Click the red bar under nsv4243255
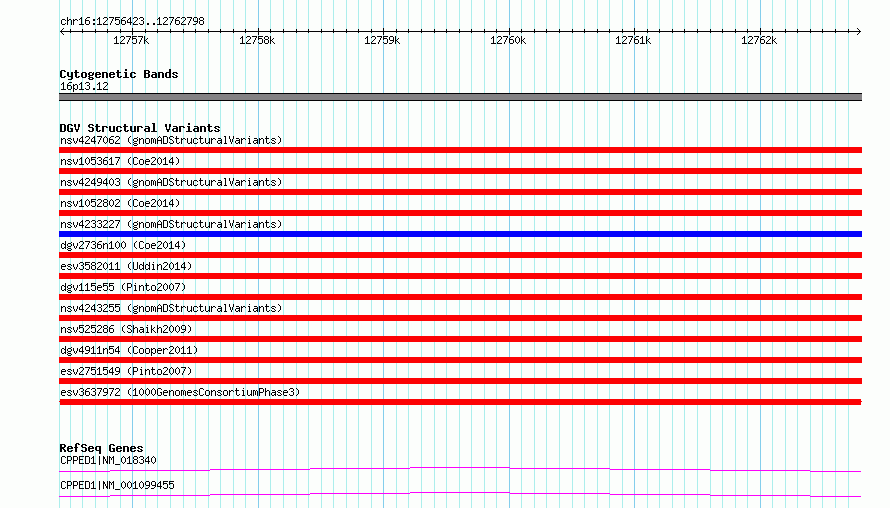 click(x=460, y=318)
